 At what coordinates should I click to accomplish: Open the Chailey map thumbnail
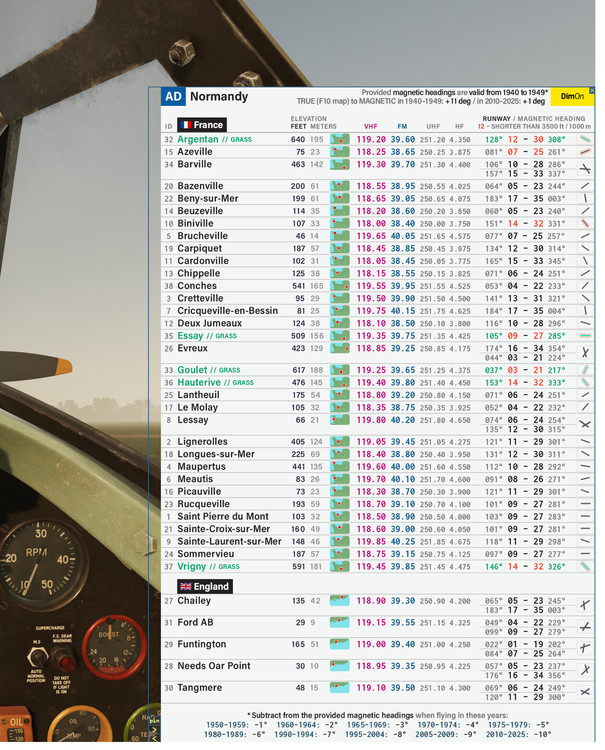340,601
